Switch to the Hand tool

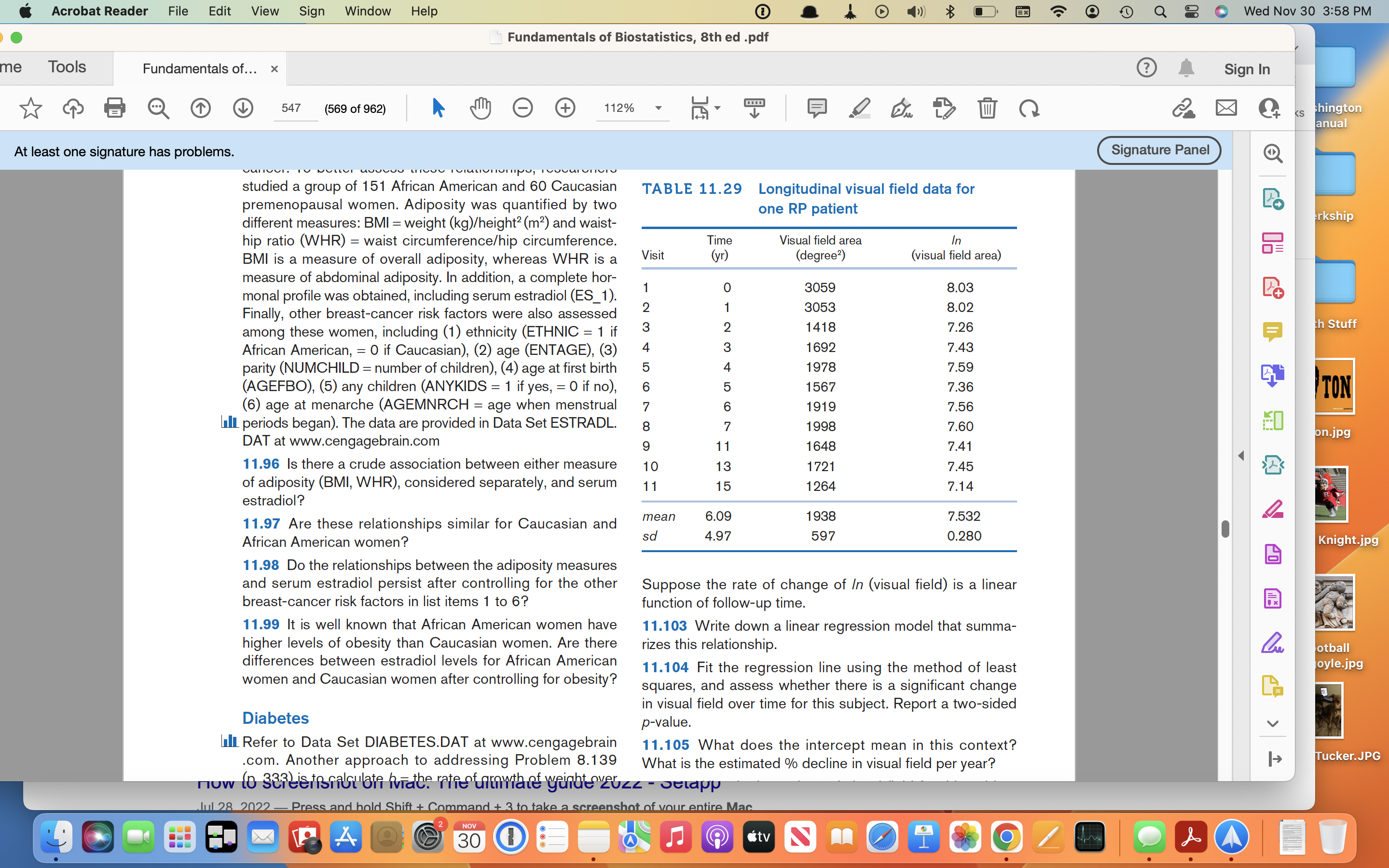tap(480, 108)
